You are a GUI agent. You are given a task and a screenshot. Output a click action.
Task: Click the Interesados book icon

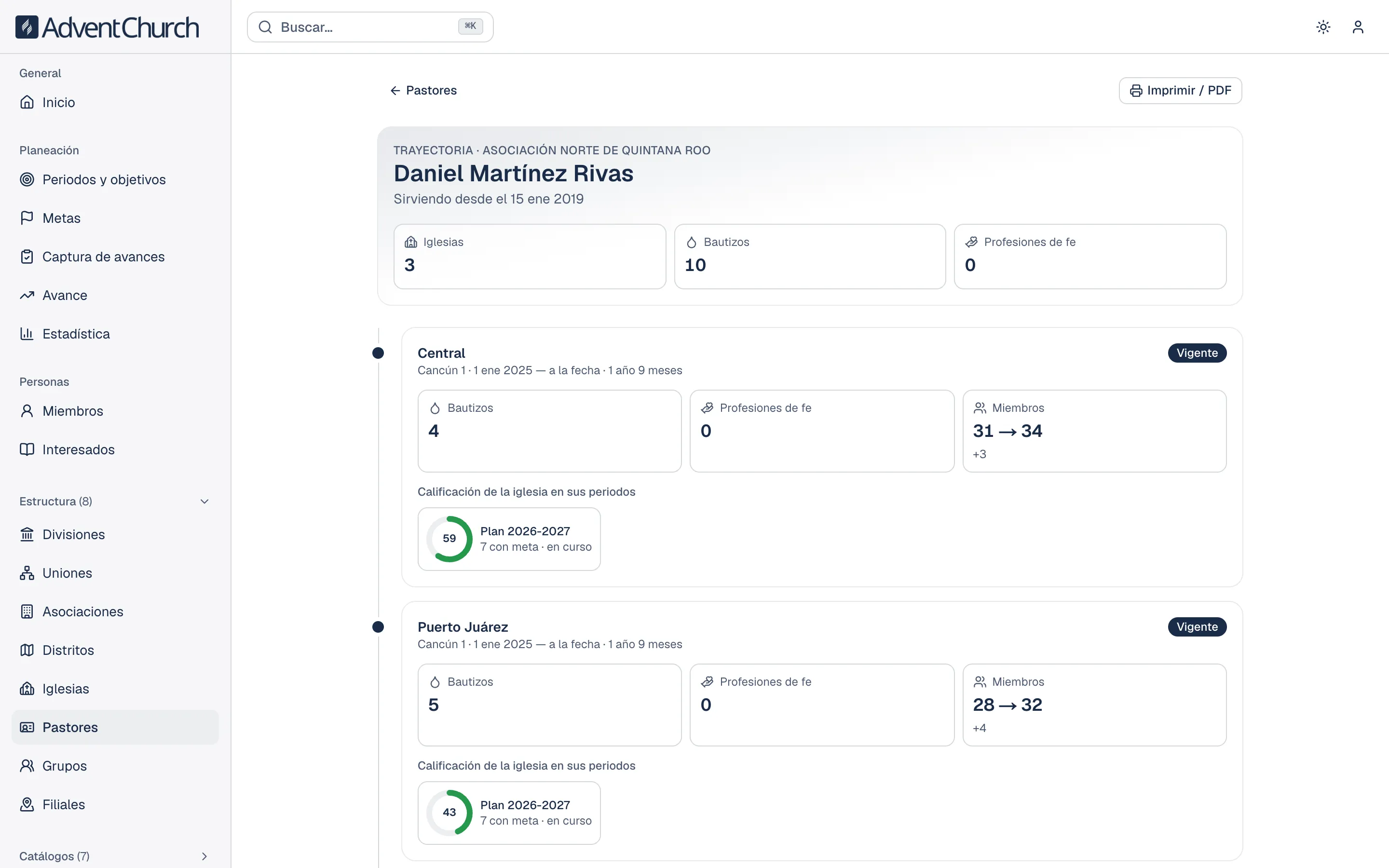coord(27,449)
